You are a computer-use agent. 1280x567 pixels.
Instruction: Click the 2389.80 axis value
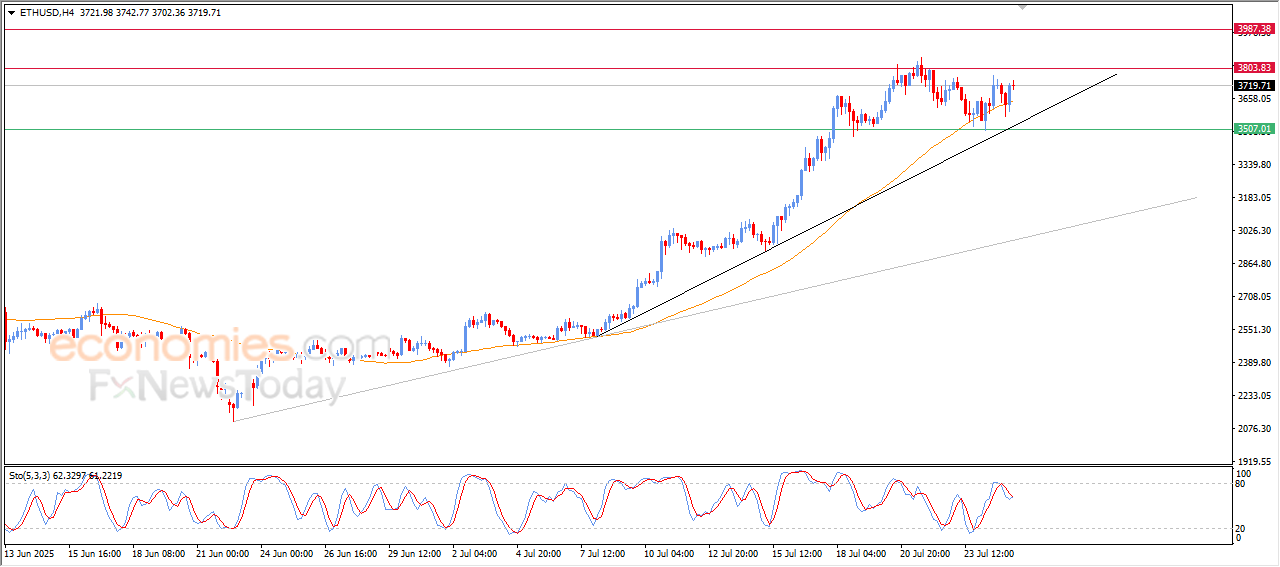[x=1253, y=363]
